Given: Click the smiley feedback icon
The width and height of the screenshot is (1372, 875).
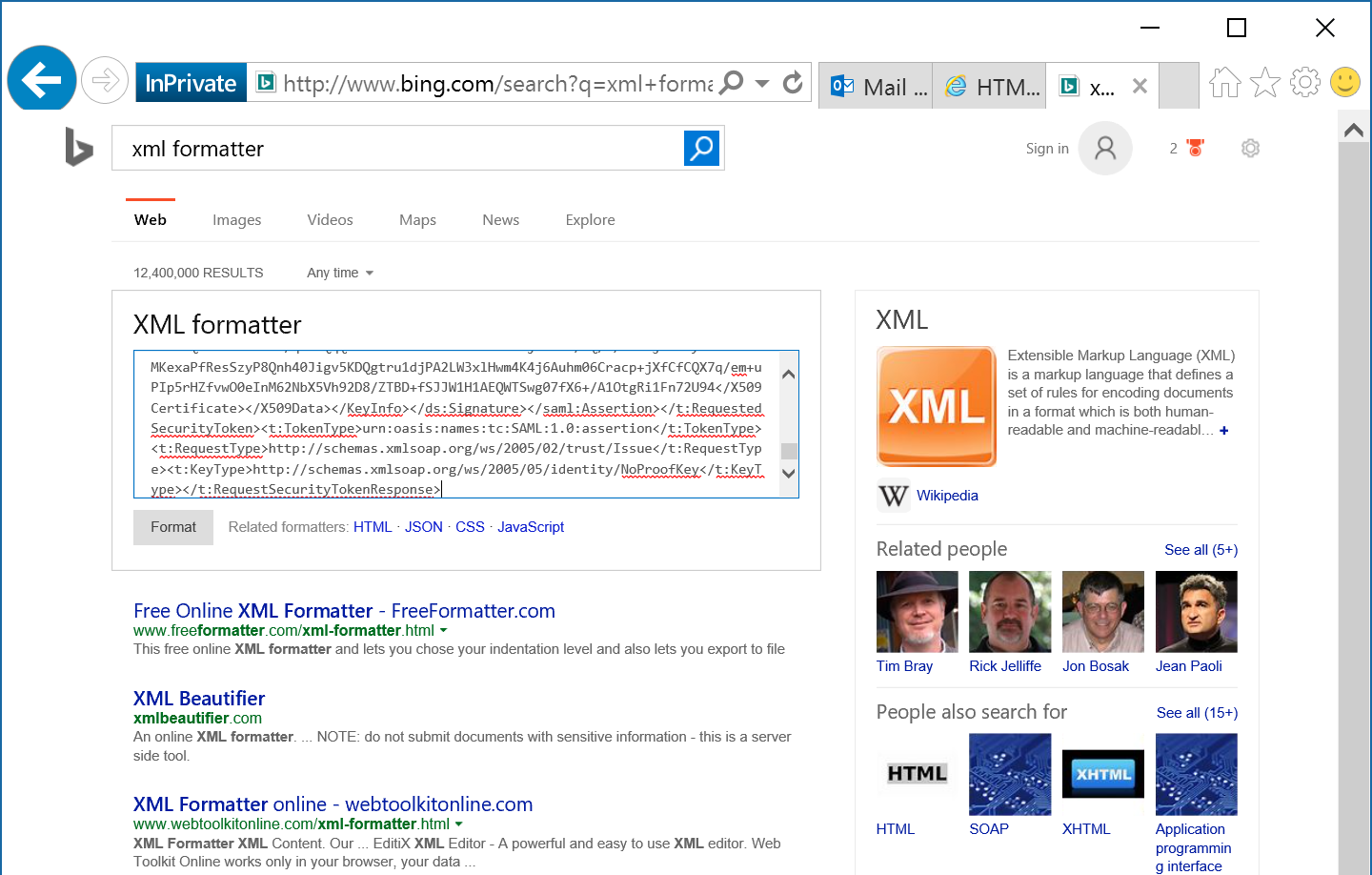Looking at the screenshot, I should click(x=1345, y=83).
